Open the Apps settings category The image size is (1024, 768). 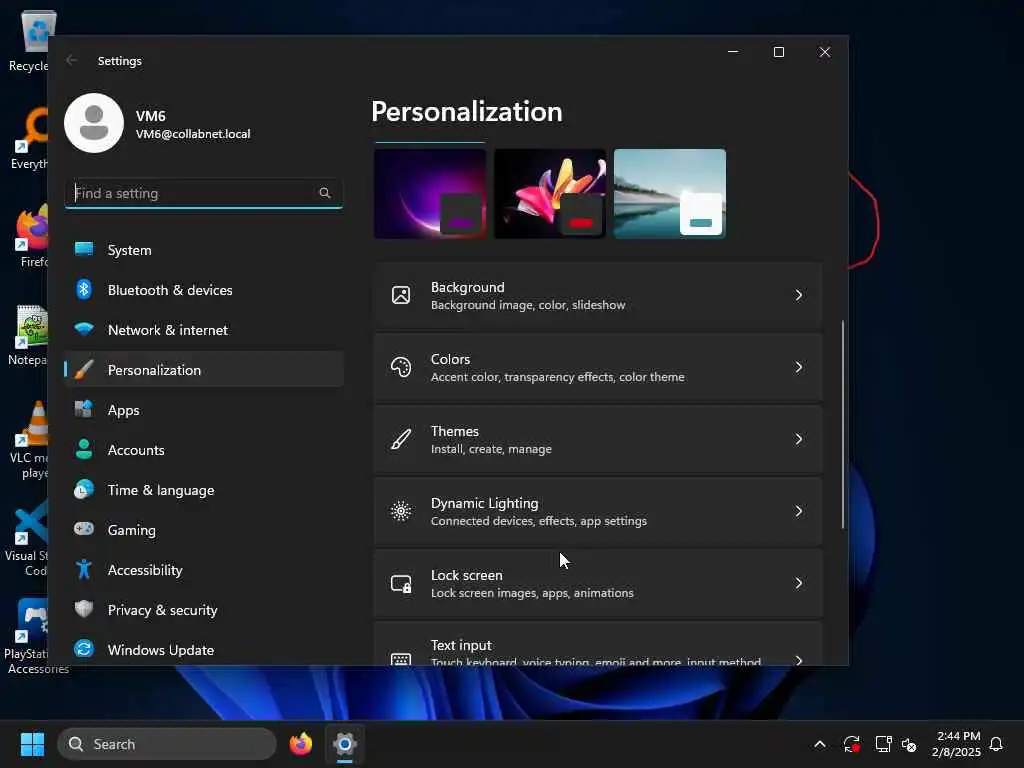coord(204,410)
